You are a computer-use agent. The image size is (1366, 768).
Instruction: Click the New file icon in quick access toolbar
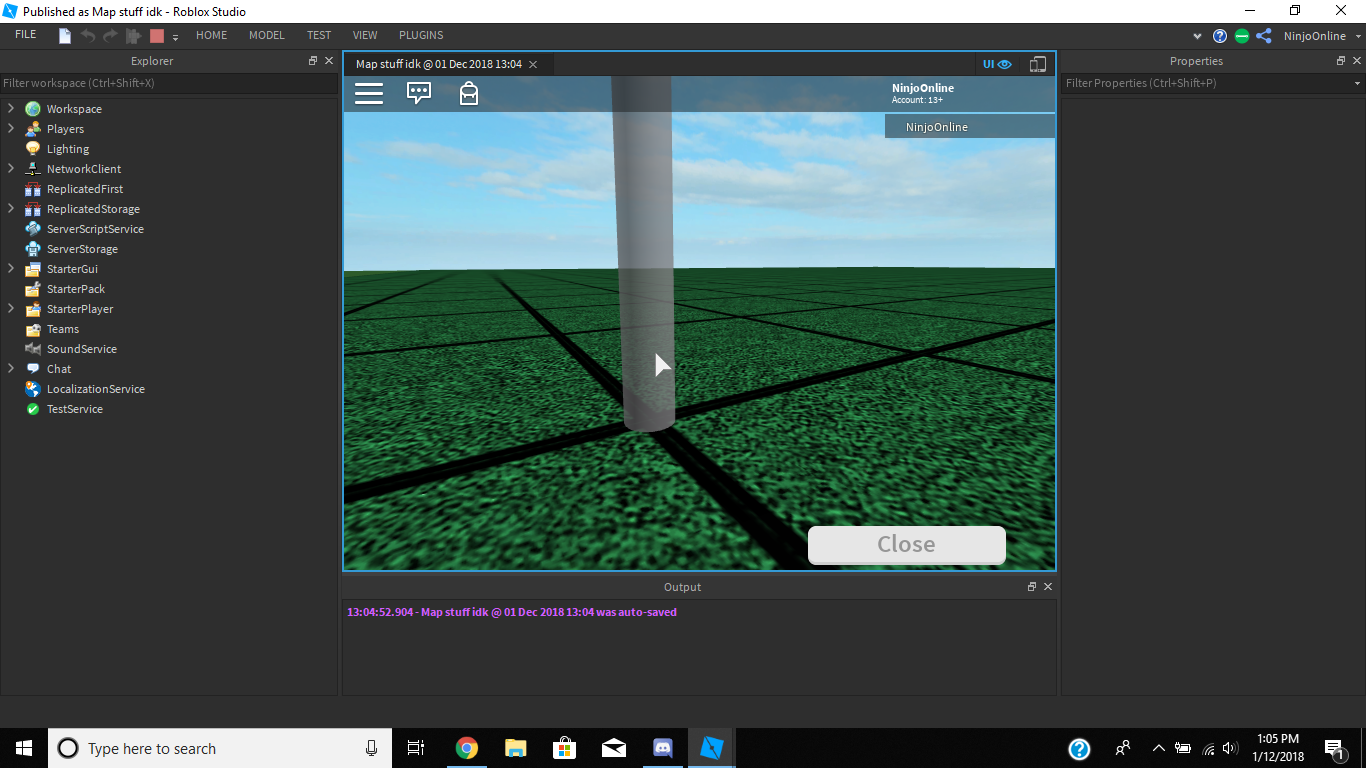[65, 36]
